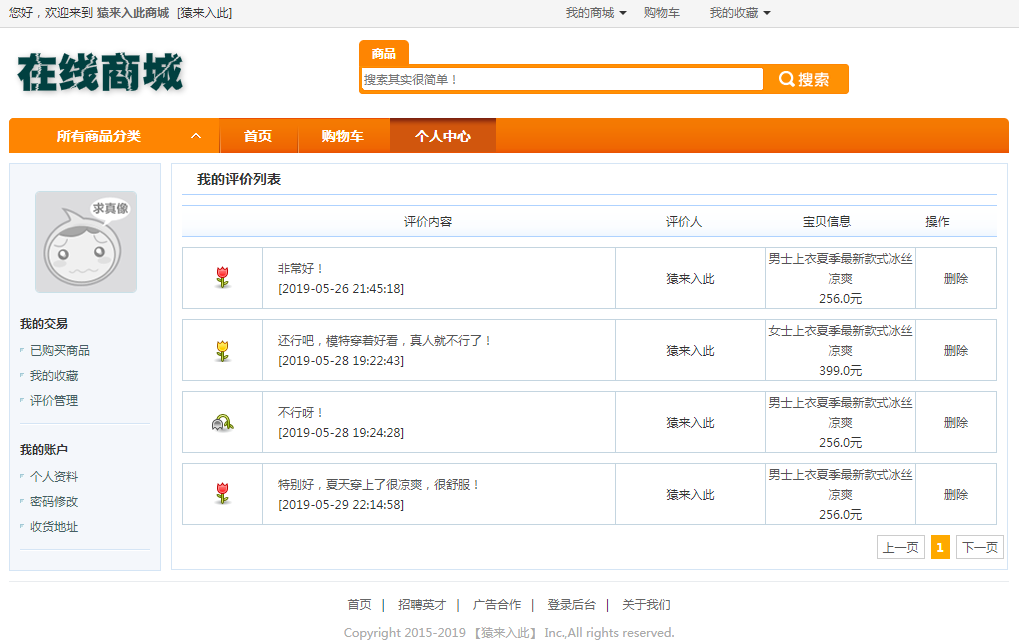Open 密码修改 in the sidebar
The height and width of the screenshot is (644, 1019).
click(x=54, y=501)
